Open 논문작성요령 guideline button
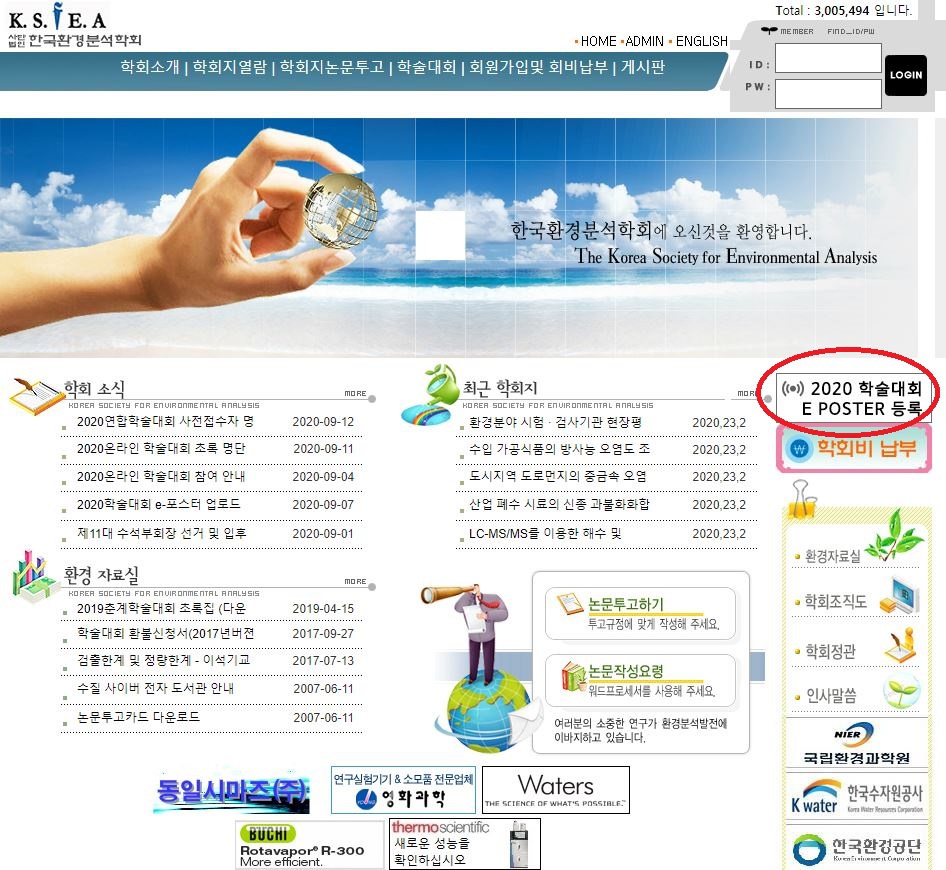Image resolution: width=946 pixels, height=870 pixels. pyautogui.click(x=640, y=680)
